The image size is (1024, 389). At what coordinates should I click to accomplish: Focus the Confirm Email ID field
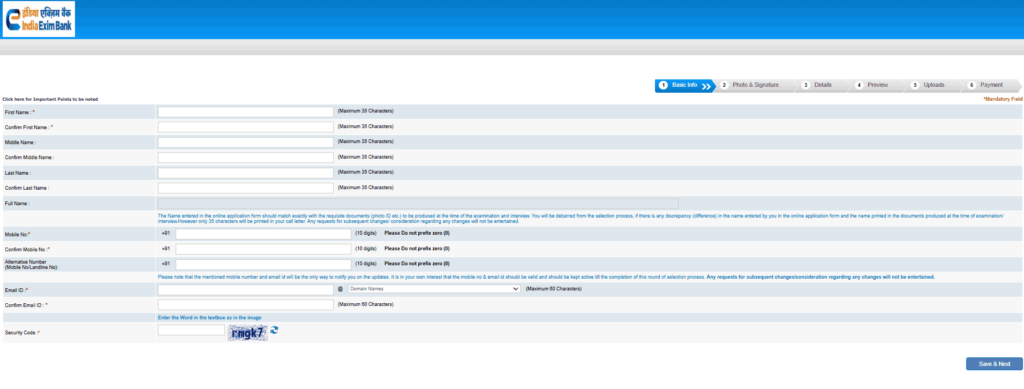246,305
